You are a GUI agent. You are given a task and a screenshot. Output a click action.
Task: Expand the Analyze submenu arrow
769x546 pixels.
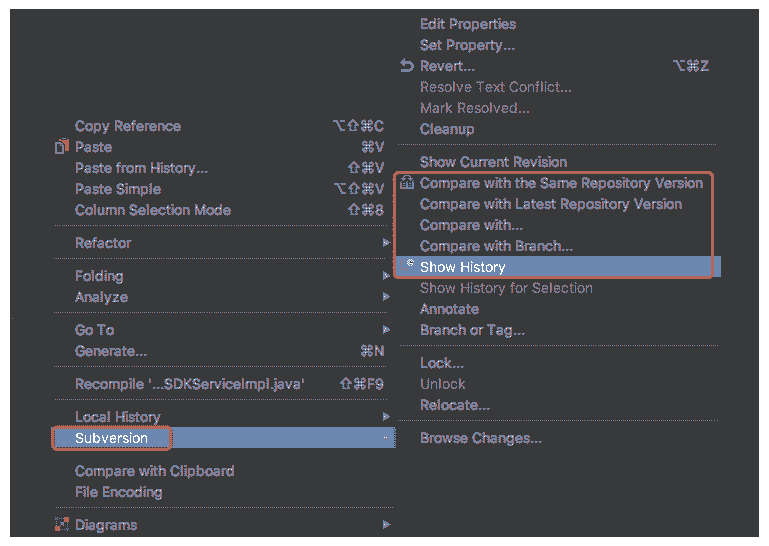click(x=386, y=297)
